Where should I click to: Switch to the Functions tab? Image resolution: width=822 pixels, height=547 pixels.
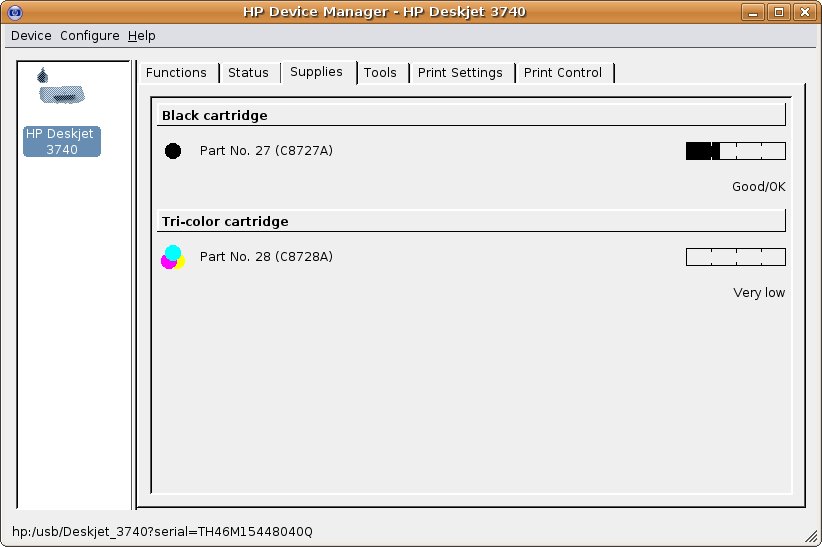176,72
